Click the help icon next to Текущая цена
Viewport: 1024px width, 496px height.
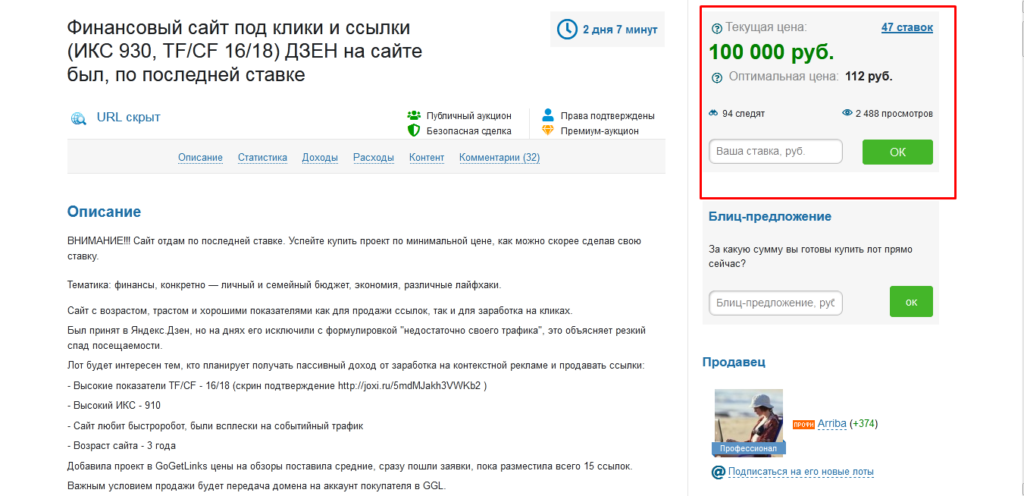pyautogui.click(x=716, y=29)
